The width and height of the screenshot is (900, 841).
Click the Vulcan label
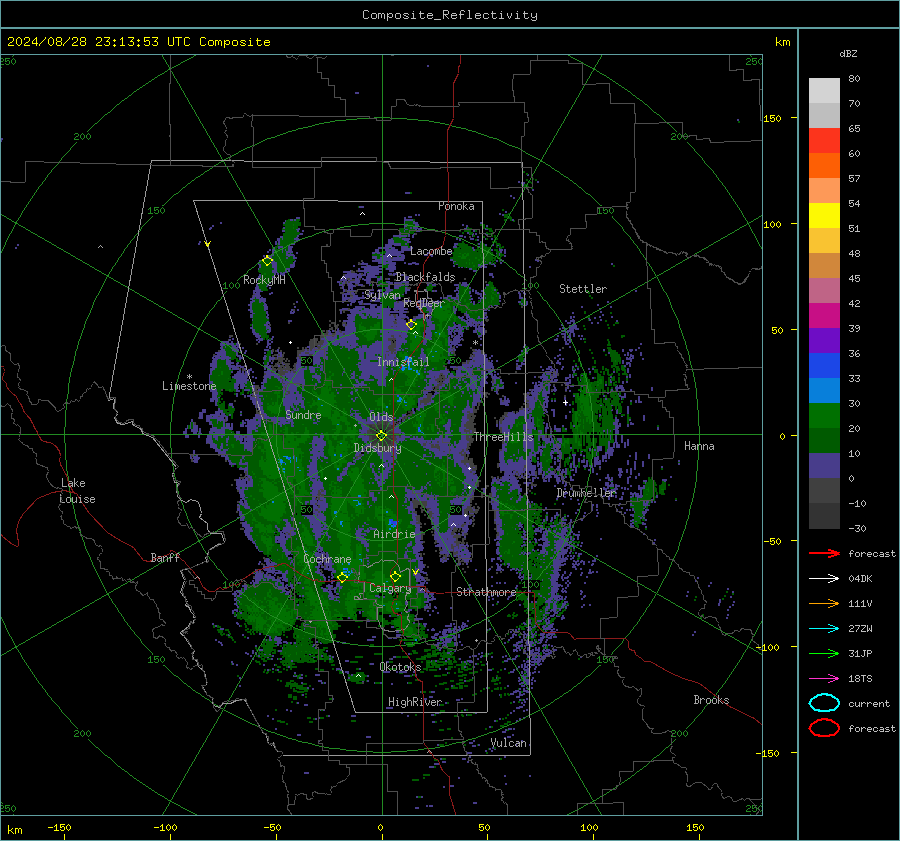pyautogui.click(x=508, y=743)
